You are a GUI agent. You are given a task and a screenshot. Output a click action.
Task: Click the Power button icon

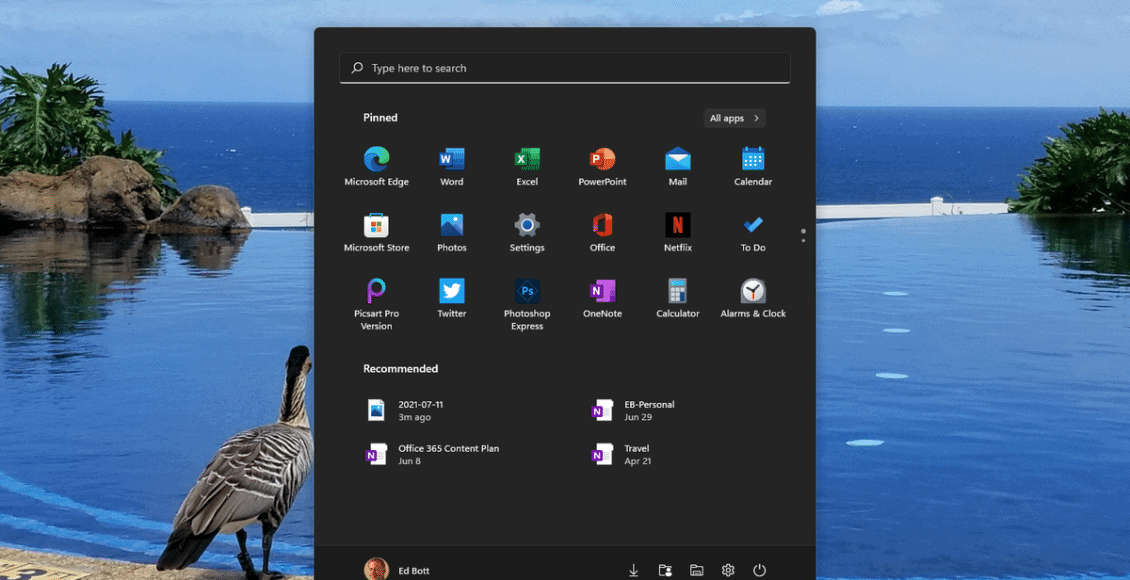click(x=760, y=571)
